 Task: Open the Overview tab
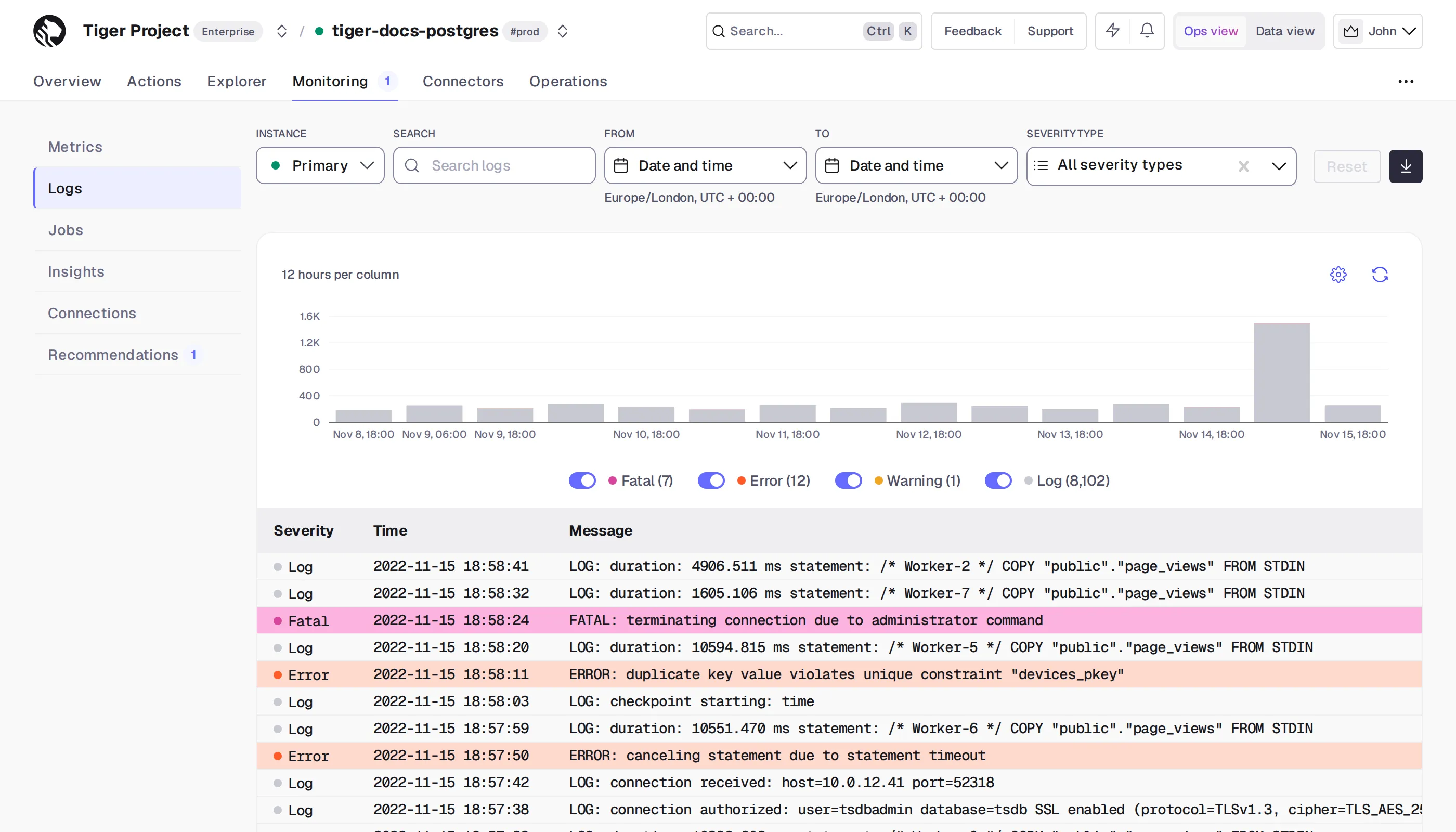click(67, 81)
